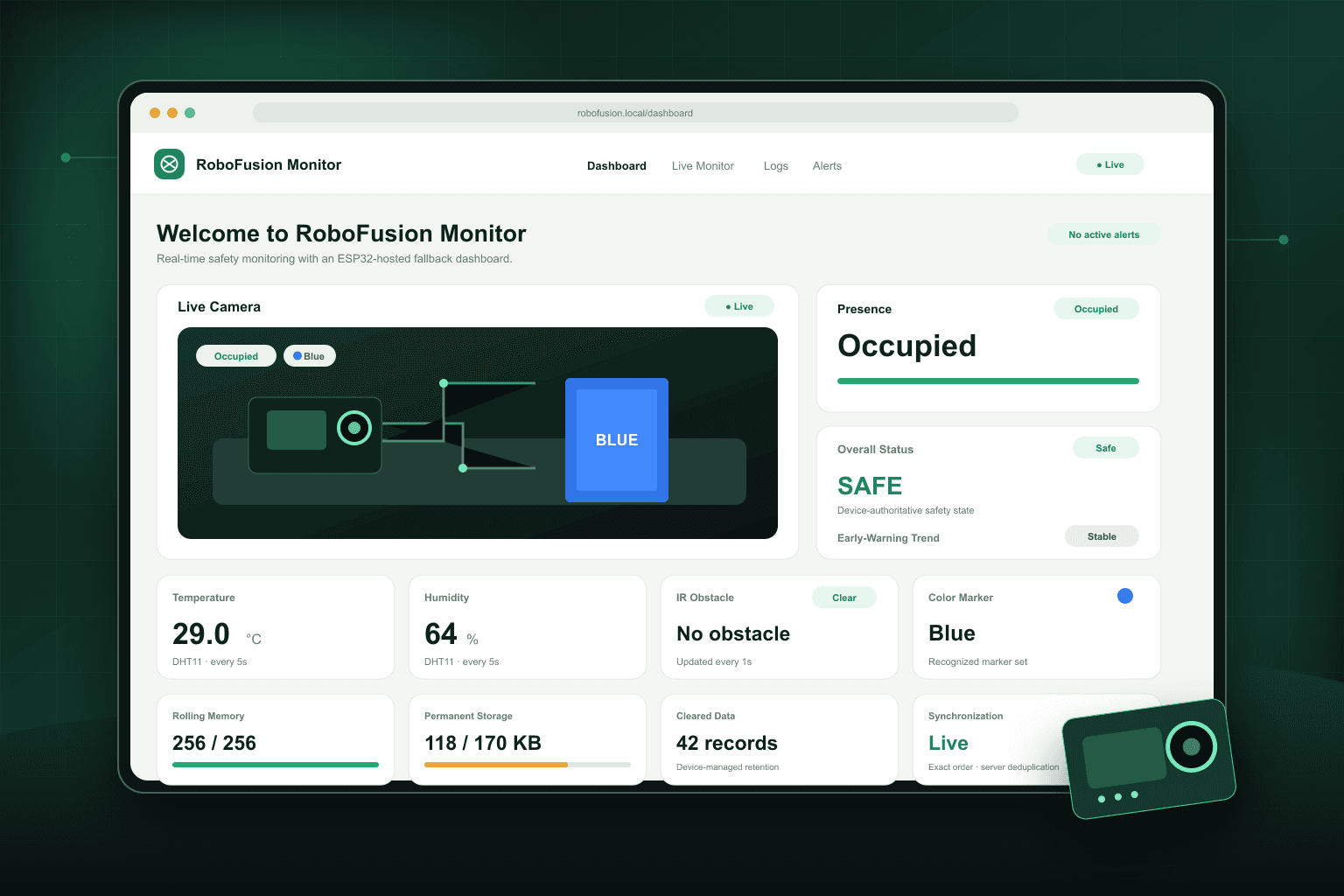Click the Stable early-warning trend badge
1344x896 pixels.
click(1102, 536)
